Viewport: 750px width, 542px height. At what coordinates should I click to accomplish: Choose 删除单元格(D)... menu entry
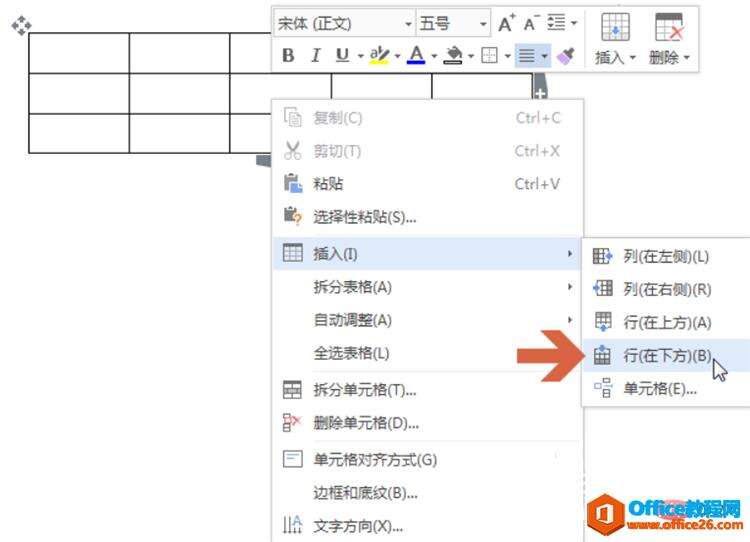coord(428,423)
